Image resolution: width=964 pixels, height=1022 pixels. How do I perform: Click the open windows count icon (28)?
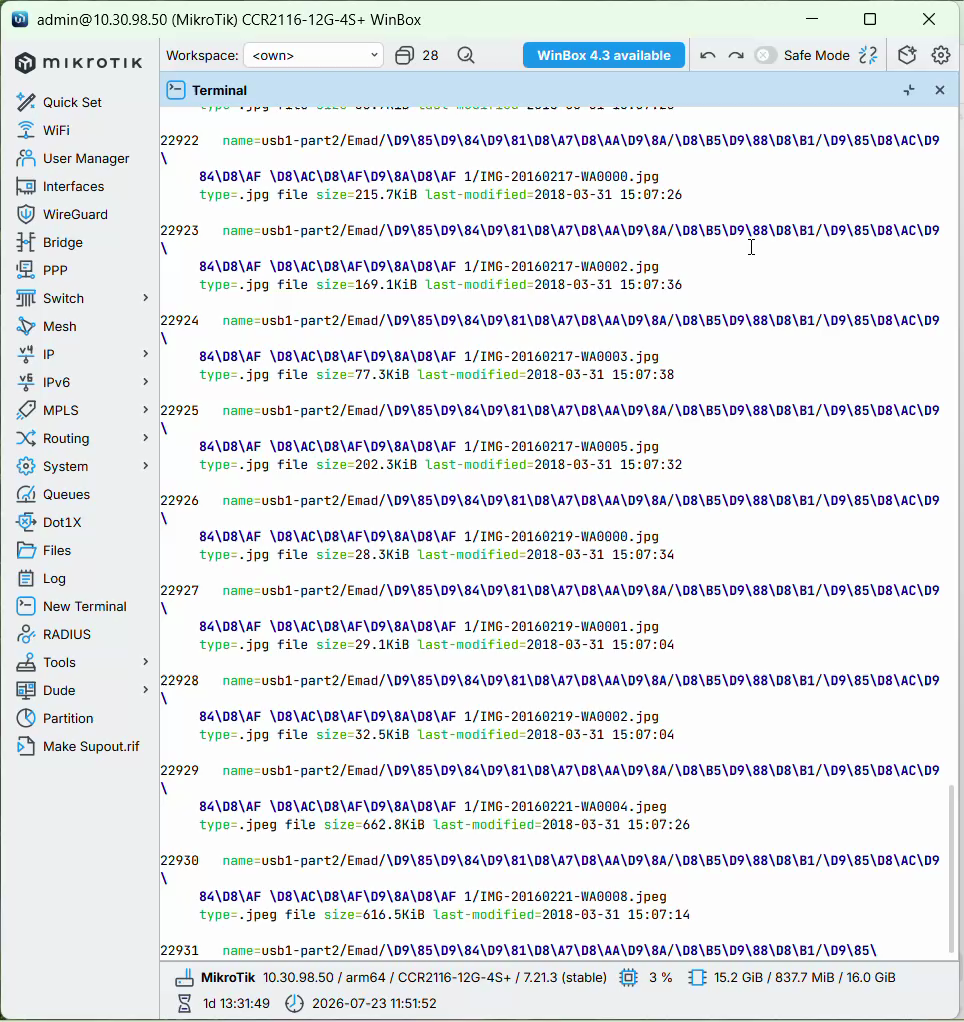(404, 55)
